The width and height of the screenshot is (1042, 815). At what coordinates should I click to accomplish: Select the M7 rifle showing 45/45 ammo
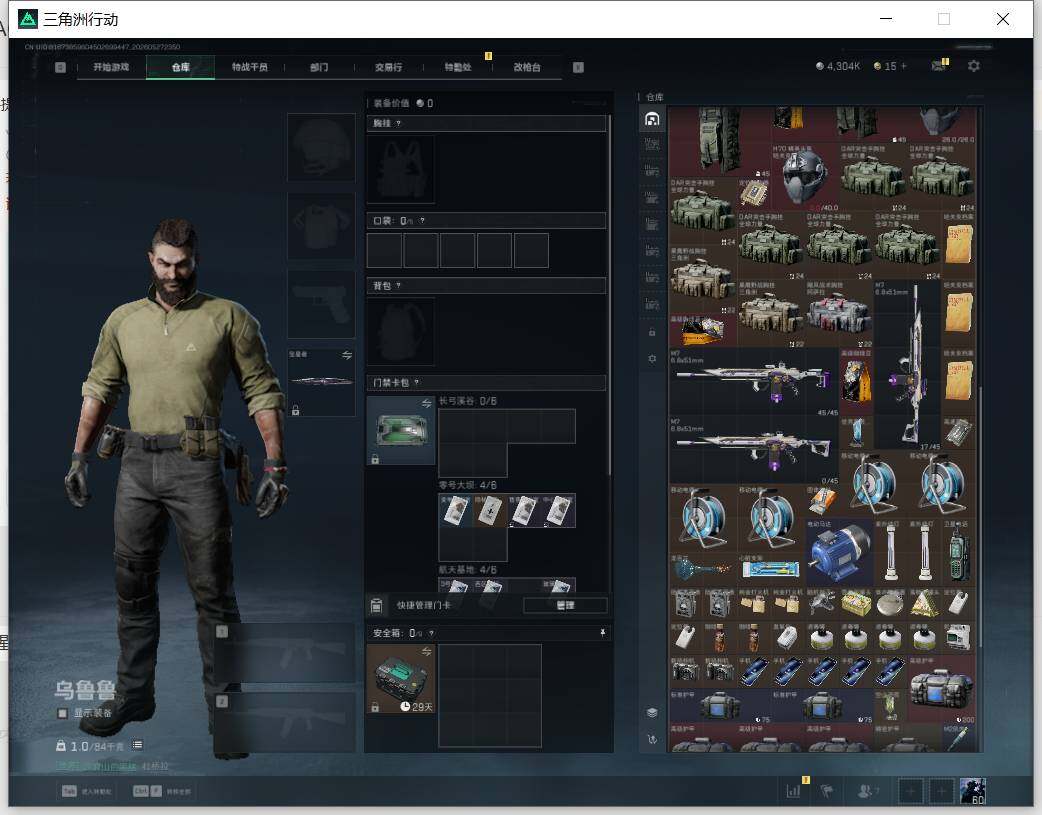[754, 382]
